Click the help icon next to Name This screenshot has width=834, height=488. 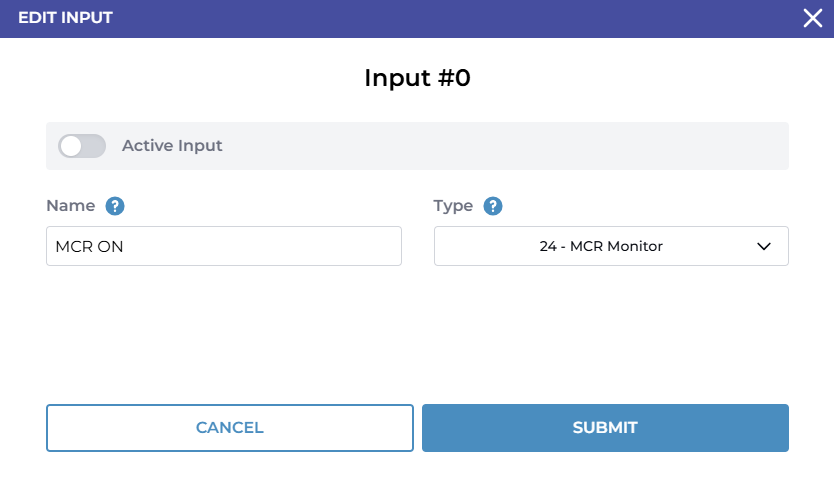tap(115, 206)
